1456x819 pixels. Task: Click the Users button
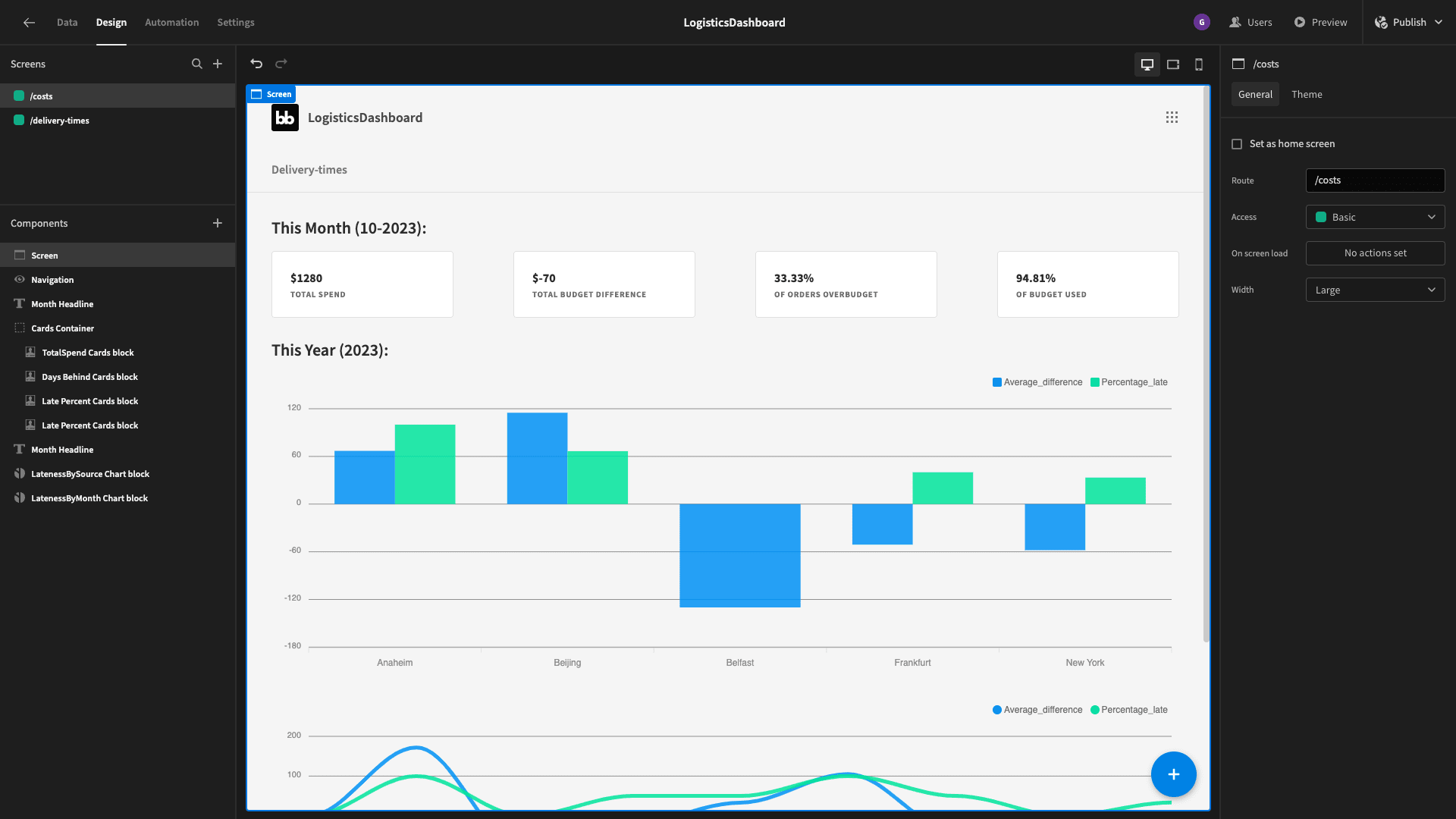1250,23
